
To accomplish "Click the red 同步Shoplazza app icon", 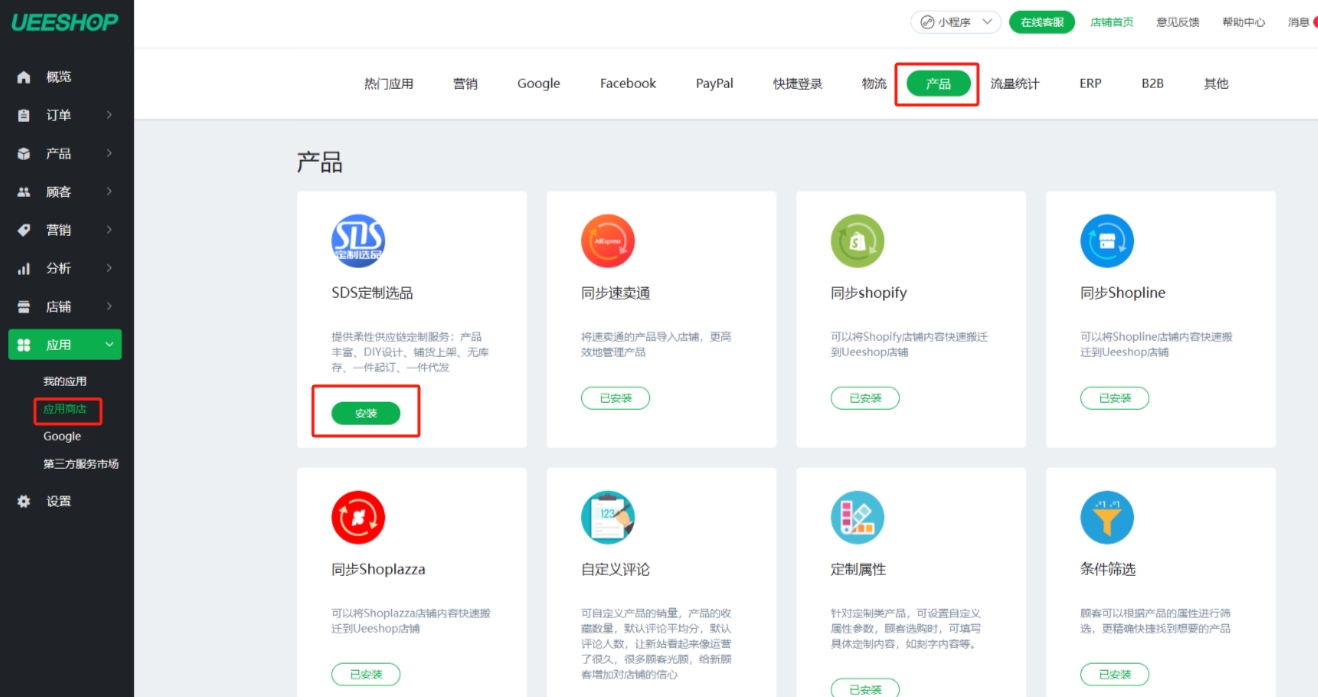I will (x=358, y=517).
